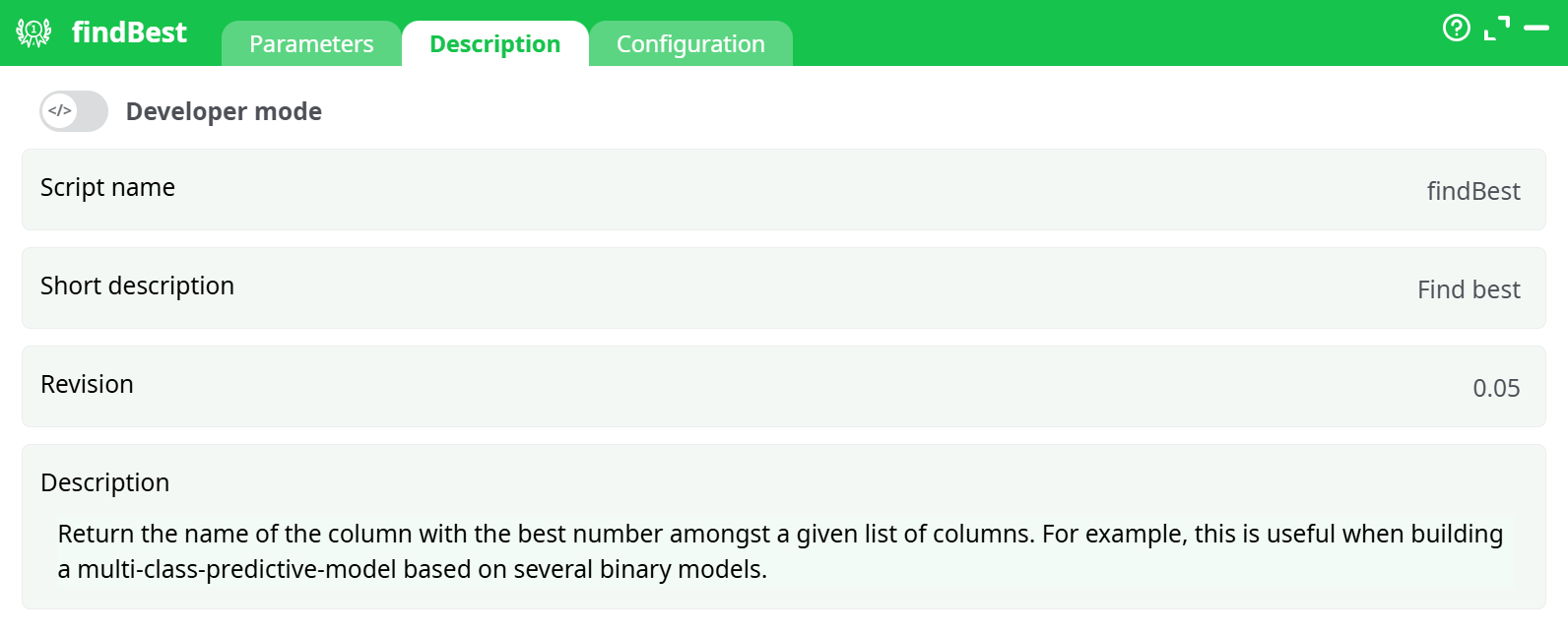Switch to the Parameters tab

pyautogui.click(x=311, y=44)
